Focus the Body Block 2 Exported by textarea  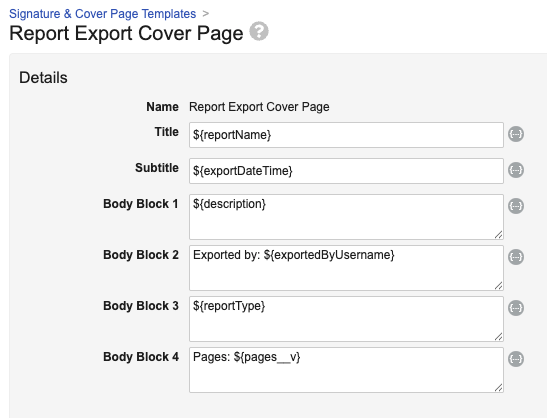click(346, 268)
